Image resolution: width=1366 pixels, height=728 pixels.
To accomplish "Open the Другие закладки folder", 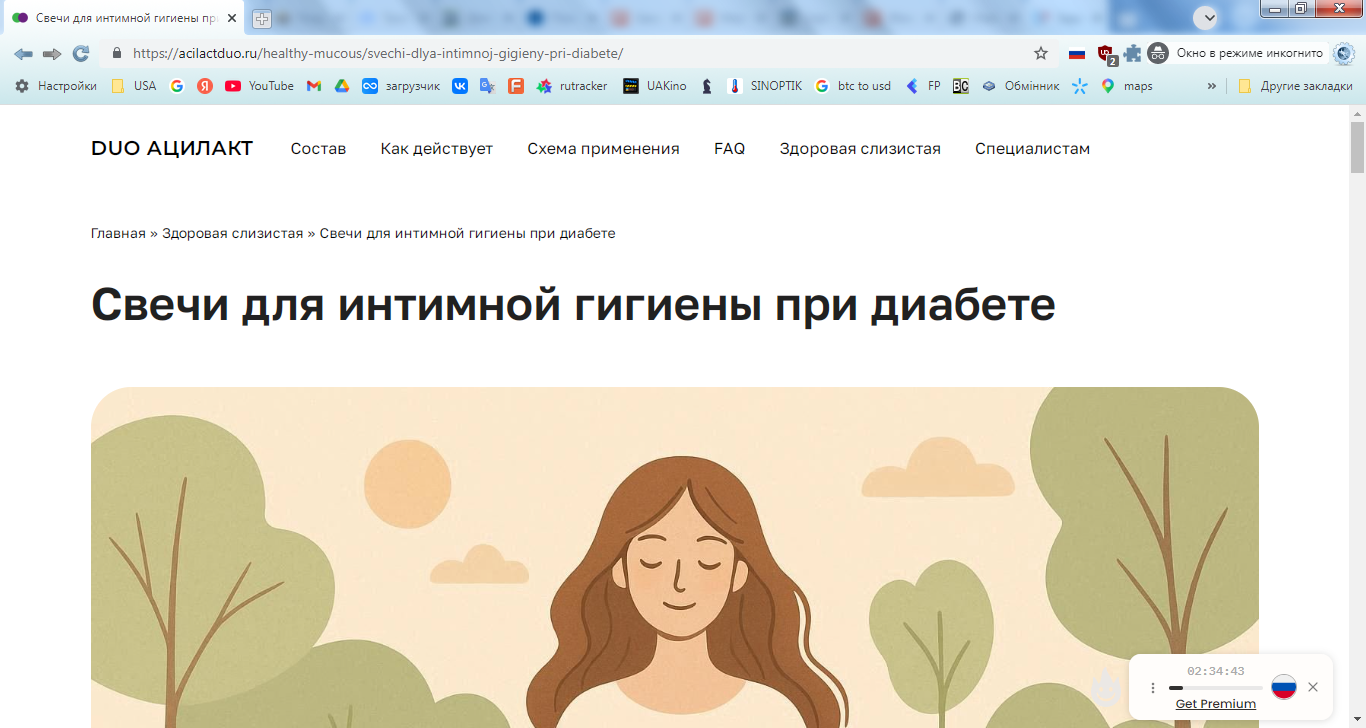I will (x=1295, y=86).
